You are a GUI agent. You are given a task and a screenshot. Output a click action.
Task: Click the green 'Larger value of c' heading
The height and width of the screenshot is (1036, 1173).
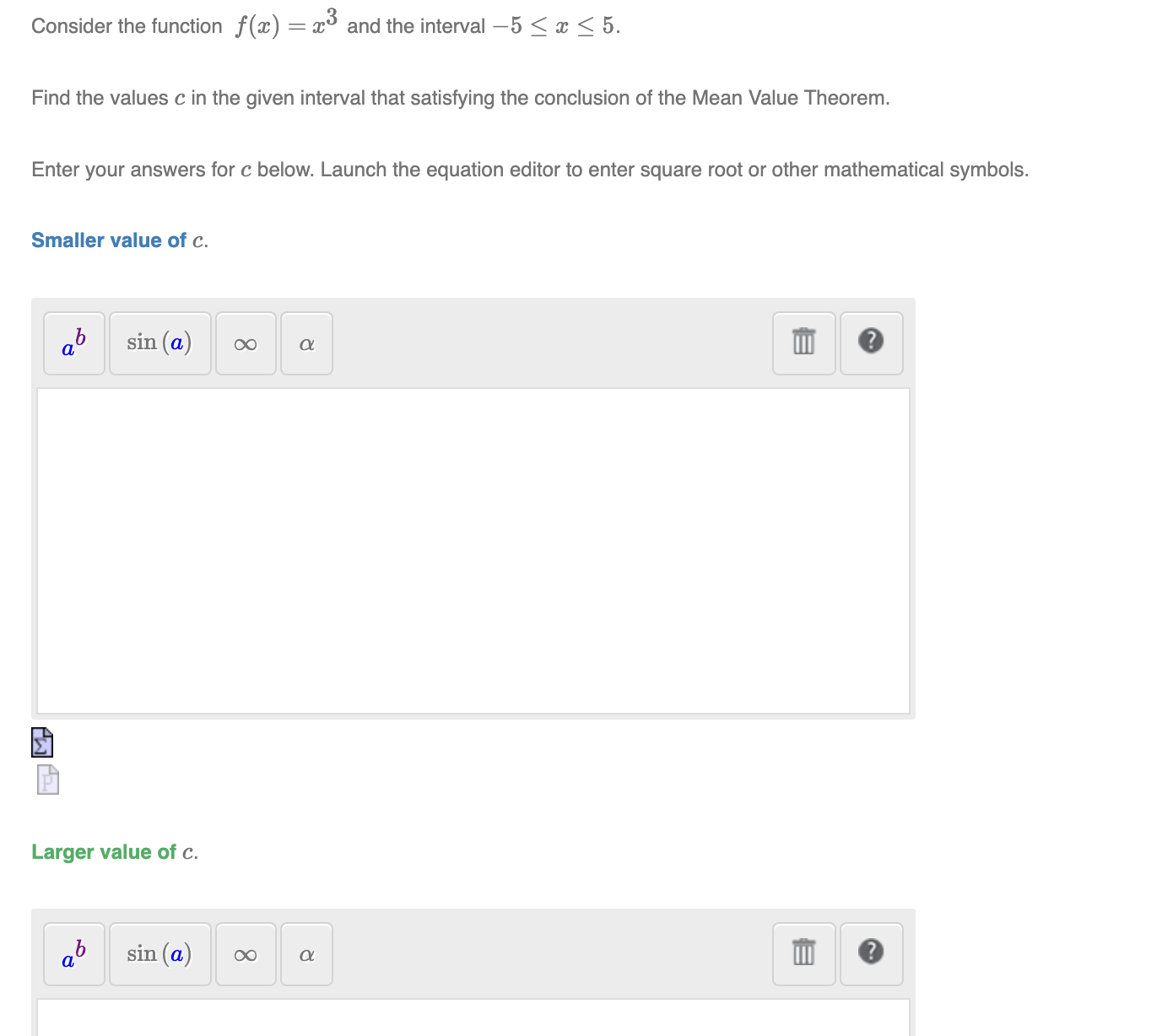coord(115,852)
